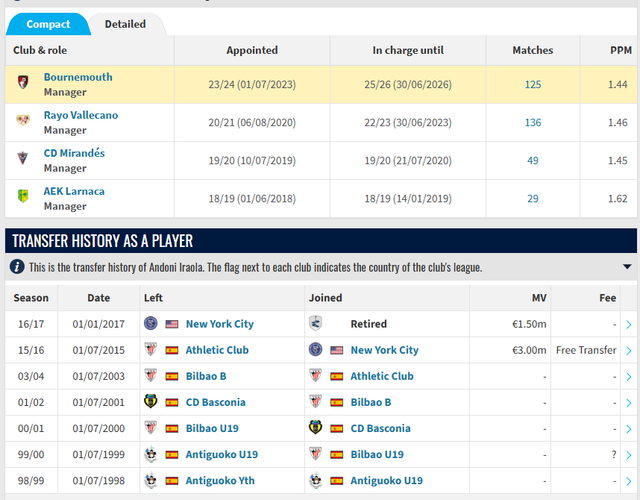Click the CD Mirandés crest icon
Image resolution: width=640 pixels, height=500 pixels.
23,158
